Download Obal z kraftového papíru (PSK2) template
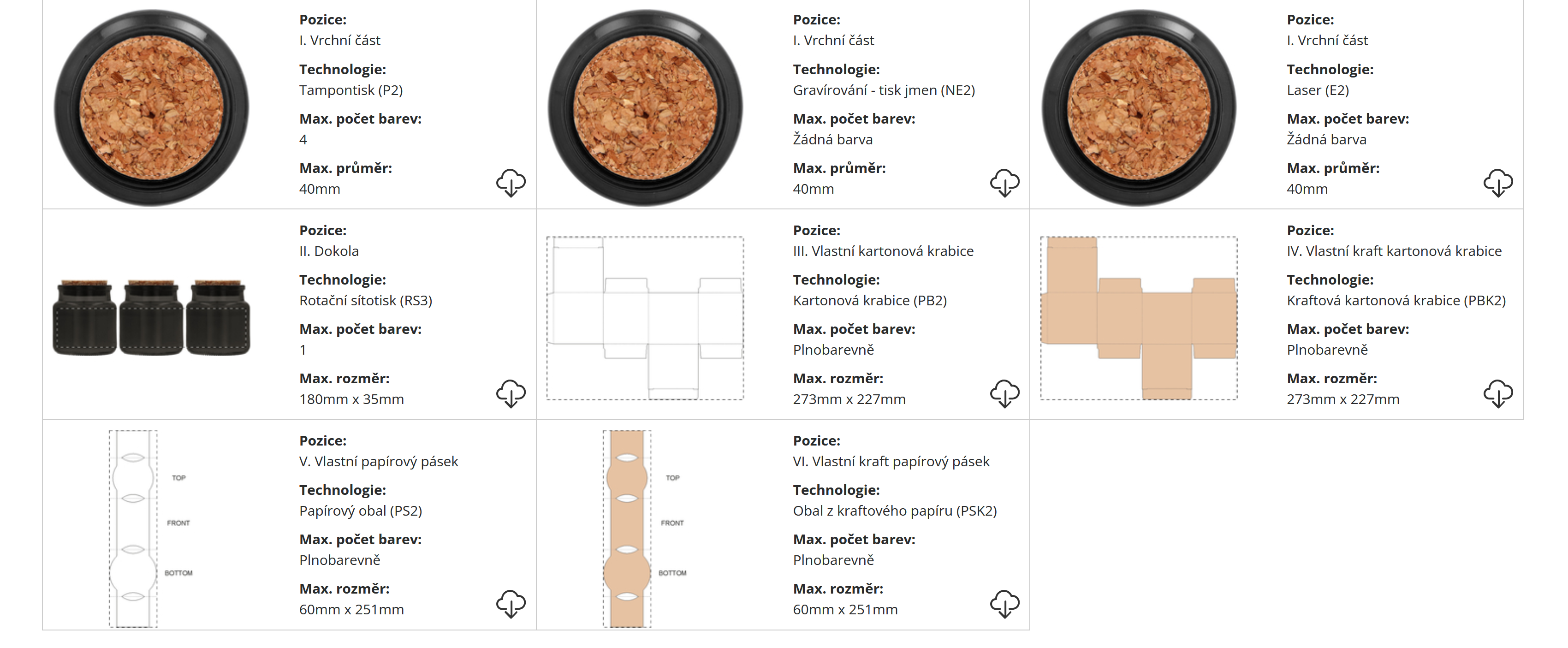The width and height of the screenshot is (1568, 648). tap(1004, 604)
